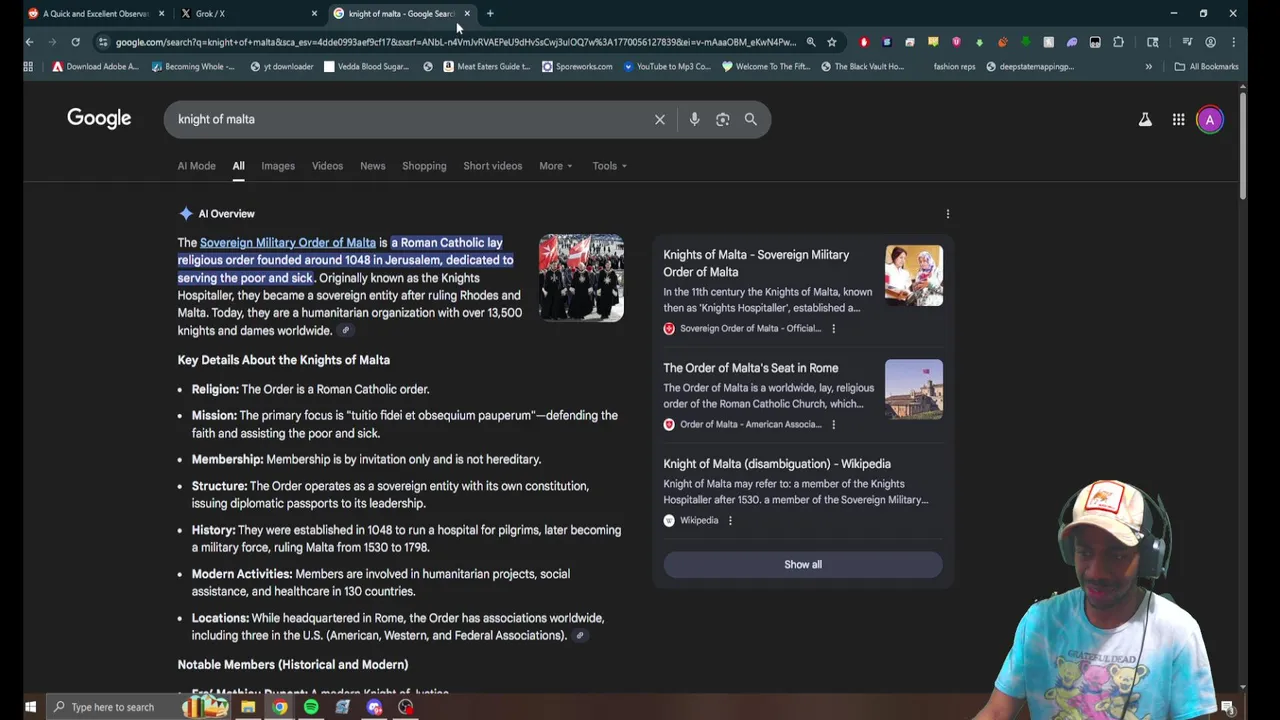Viewport: 1280px width, 720px height.
Task: Expand the More search filters dropdown
Action: [x=555, y=166]
